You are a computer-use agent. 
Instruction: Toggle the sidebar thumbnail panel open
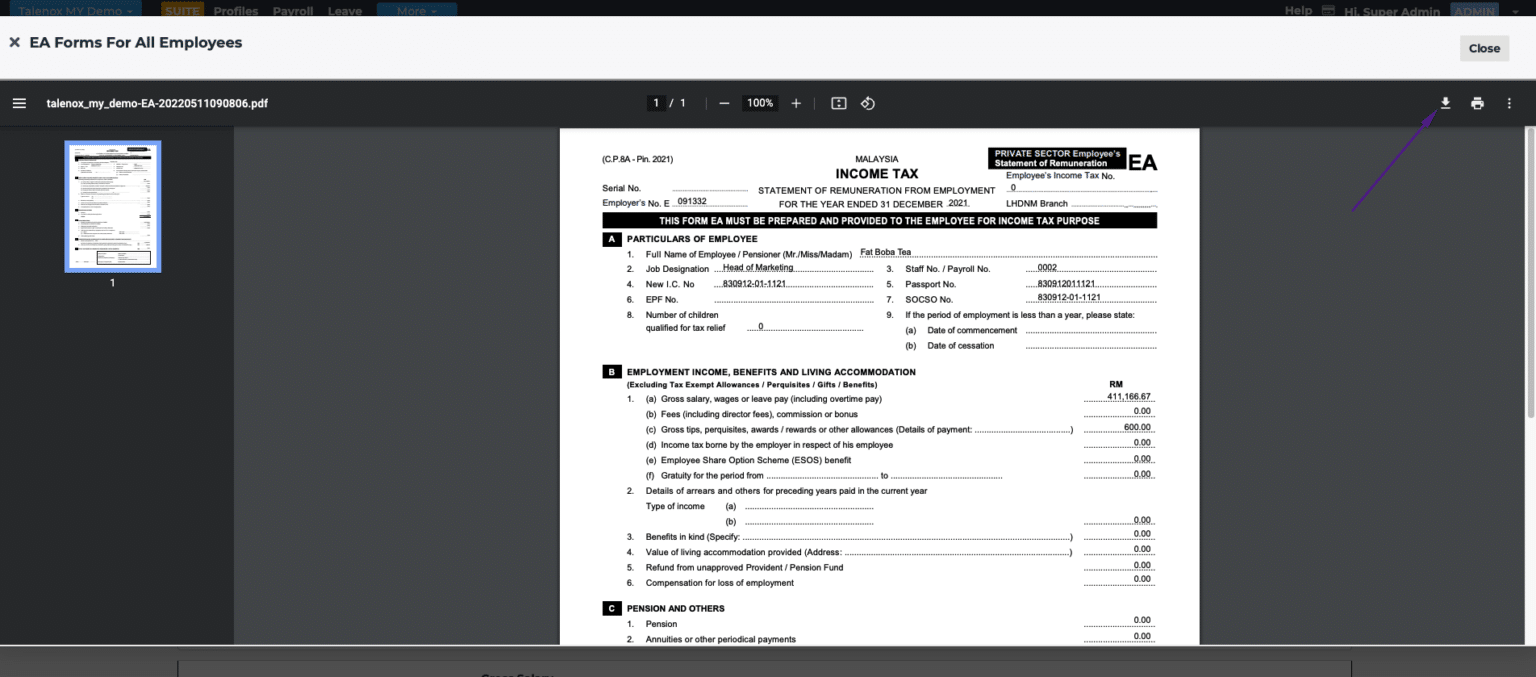(18, 102)
